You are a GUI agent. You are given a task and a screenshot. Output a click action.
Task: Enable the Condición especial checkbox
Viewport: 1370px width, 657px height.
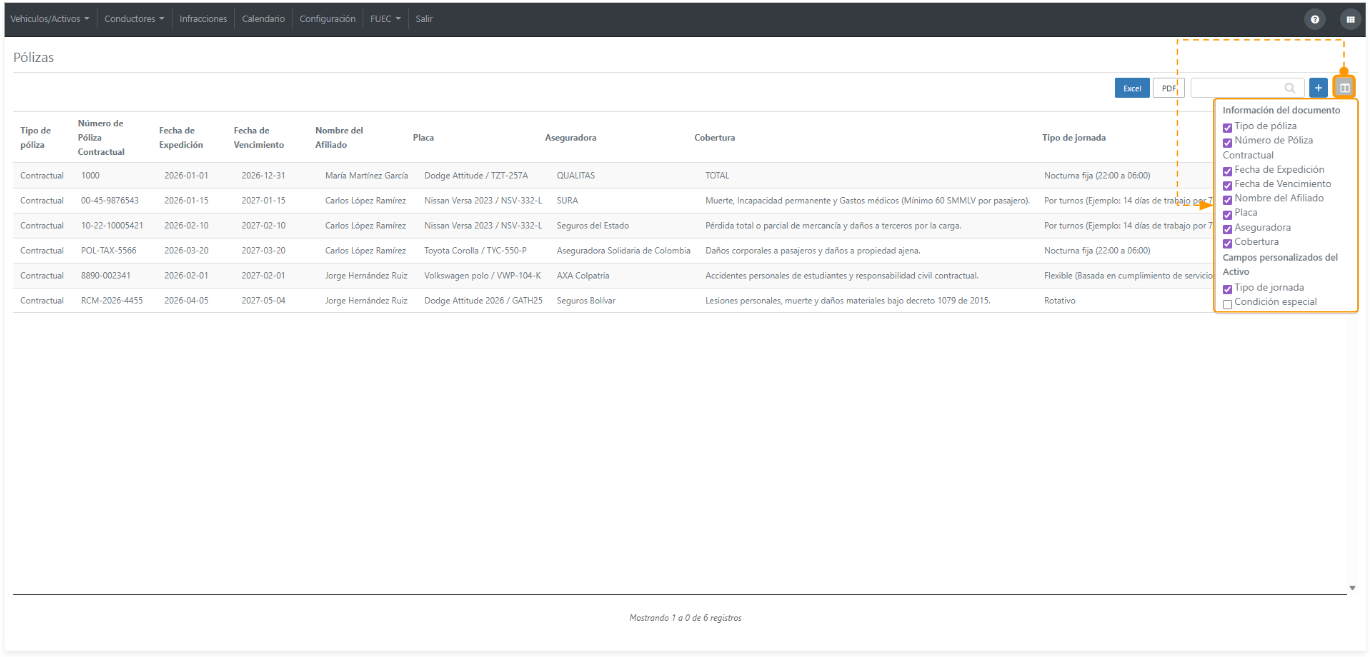(x=1228, y=303)
